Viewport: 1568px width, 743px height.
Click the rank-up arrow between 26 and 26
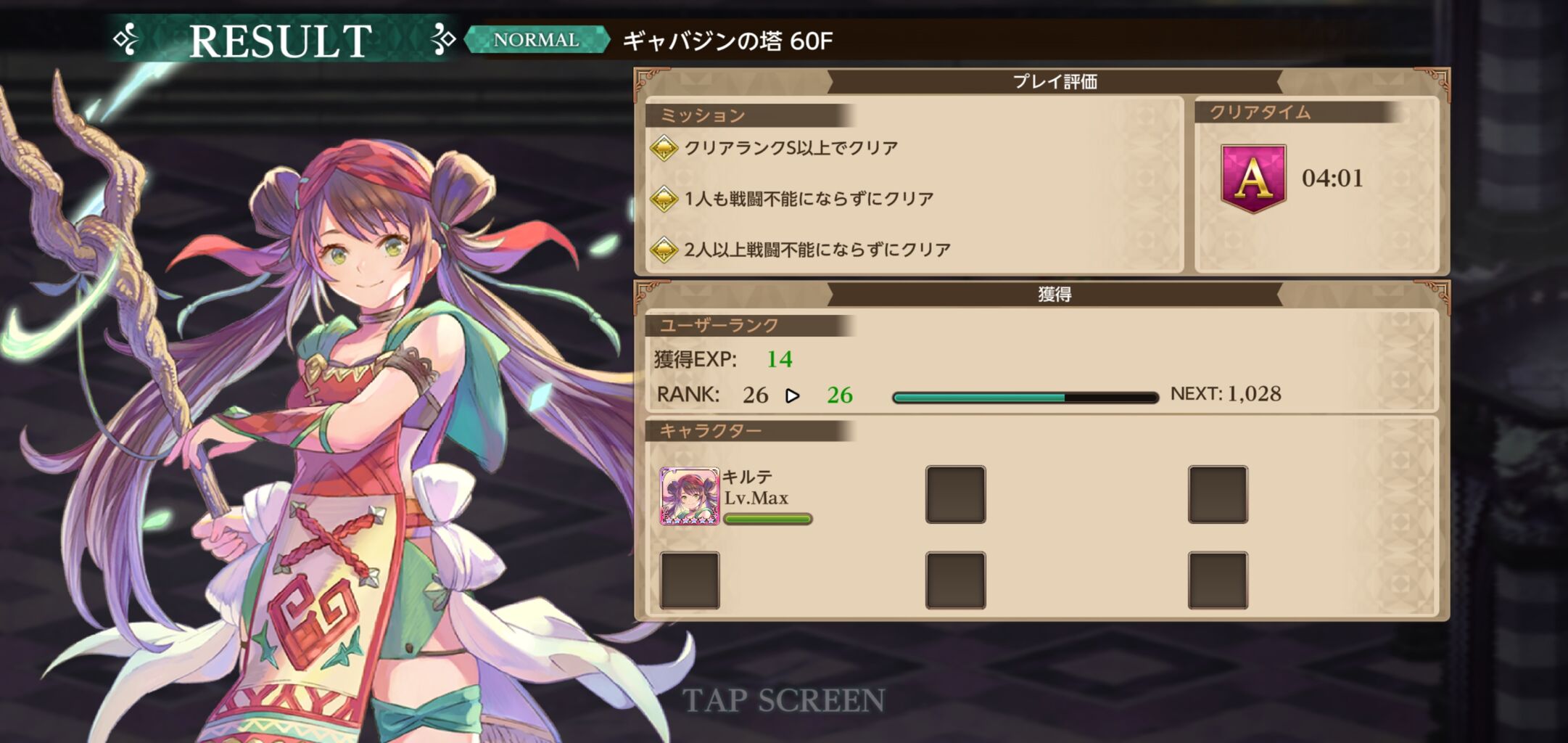click(x=793, y=395)
